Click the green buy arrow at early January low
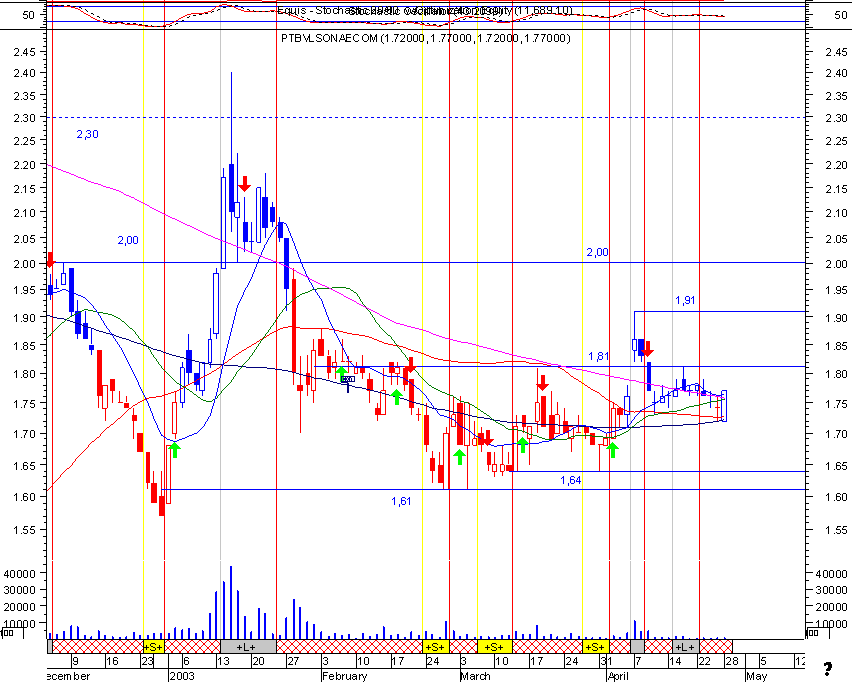 (174, 450)
